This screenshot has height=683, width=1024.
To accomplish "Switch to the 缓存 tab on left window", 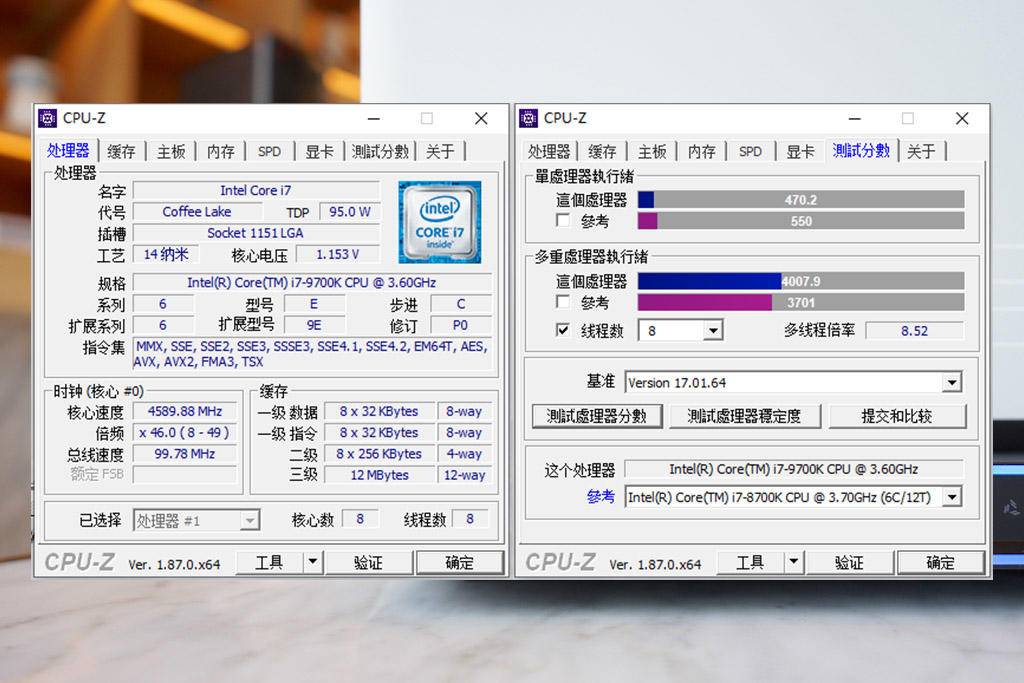I will point(120,151).
